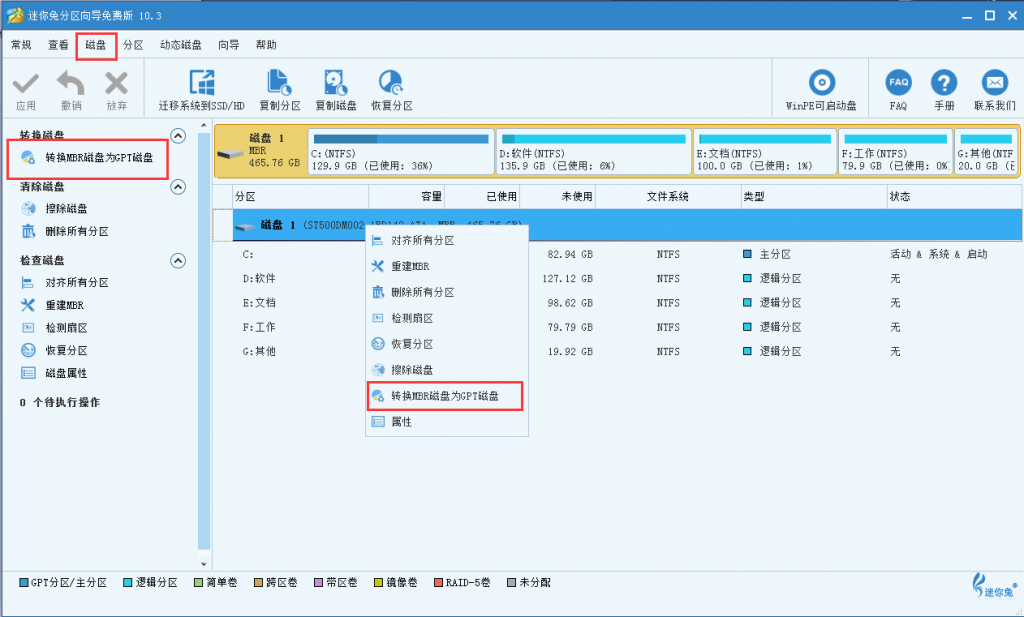Viewport: 1024px width, 617px height.
Task: Select the D:软件(NTFS) partition block in disk map
Action: click(x=594, y=151)
